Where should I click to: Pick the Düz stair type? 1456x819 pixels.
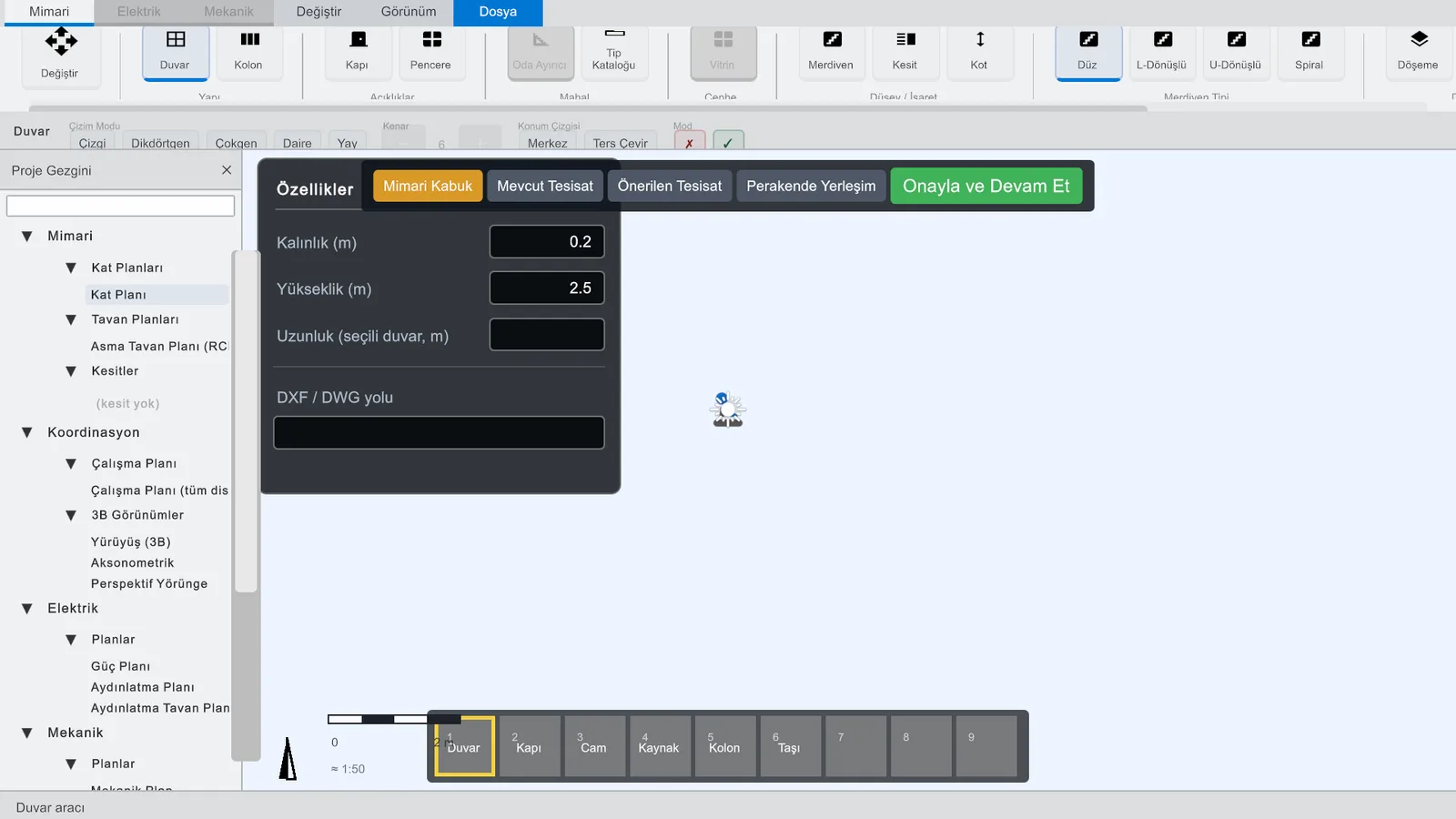[1088, 52]
